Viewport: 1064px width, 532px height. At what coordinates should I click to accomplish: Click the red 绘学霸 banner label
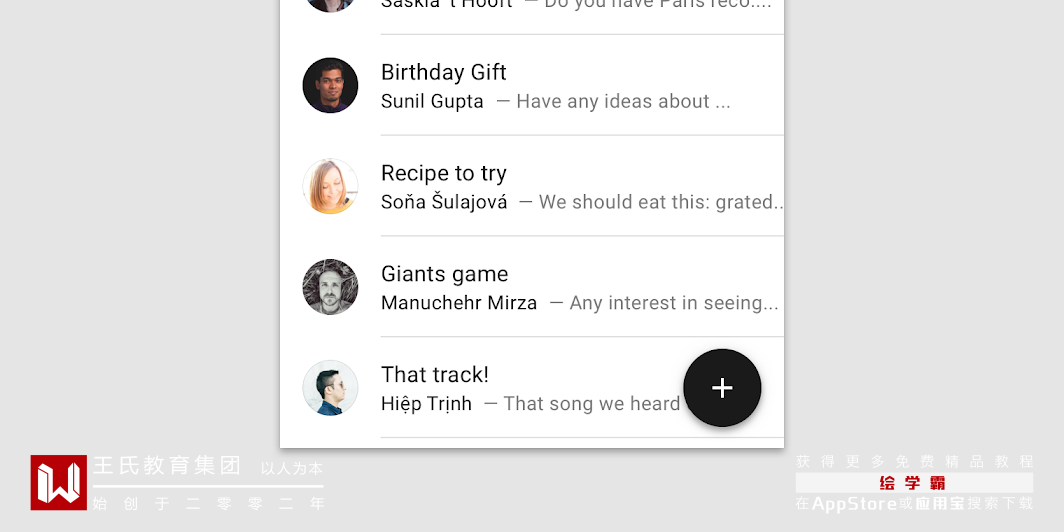[x=913, y=483]
